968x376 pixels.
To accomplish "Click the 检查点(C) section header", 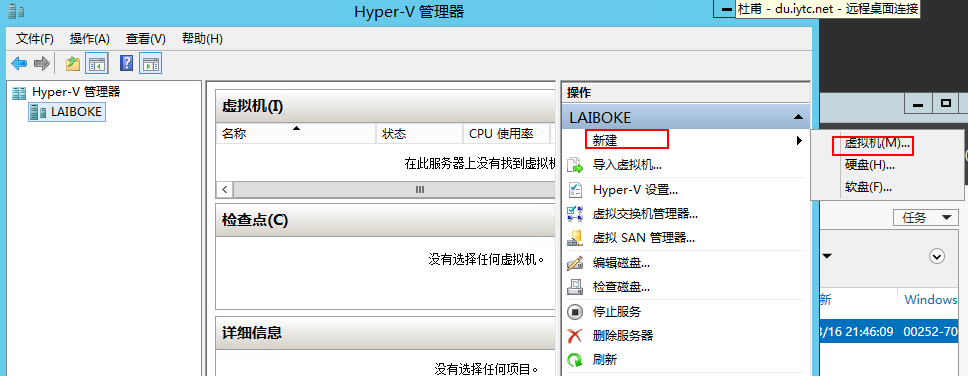I will coord(386,220).
